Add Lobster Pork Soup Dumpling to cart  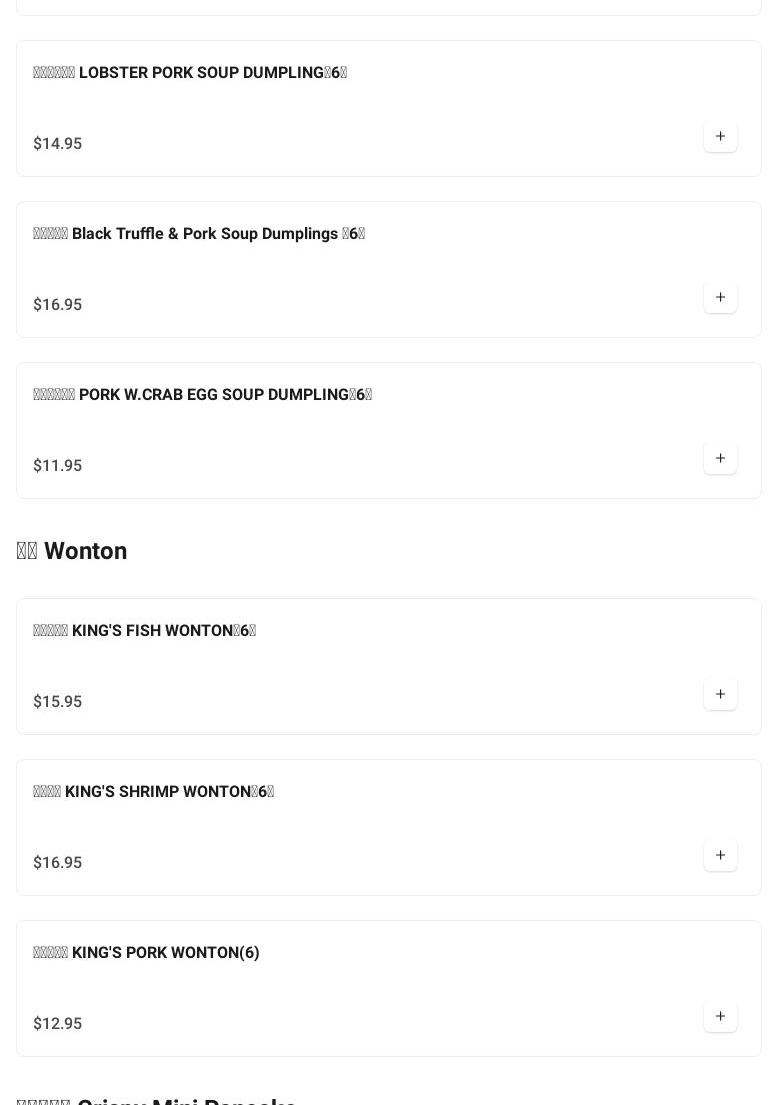[720, 137]
